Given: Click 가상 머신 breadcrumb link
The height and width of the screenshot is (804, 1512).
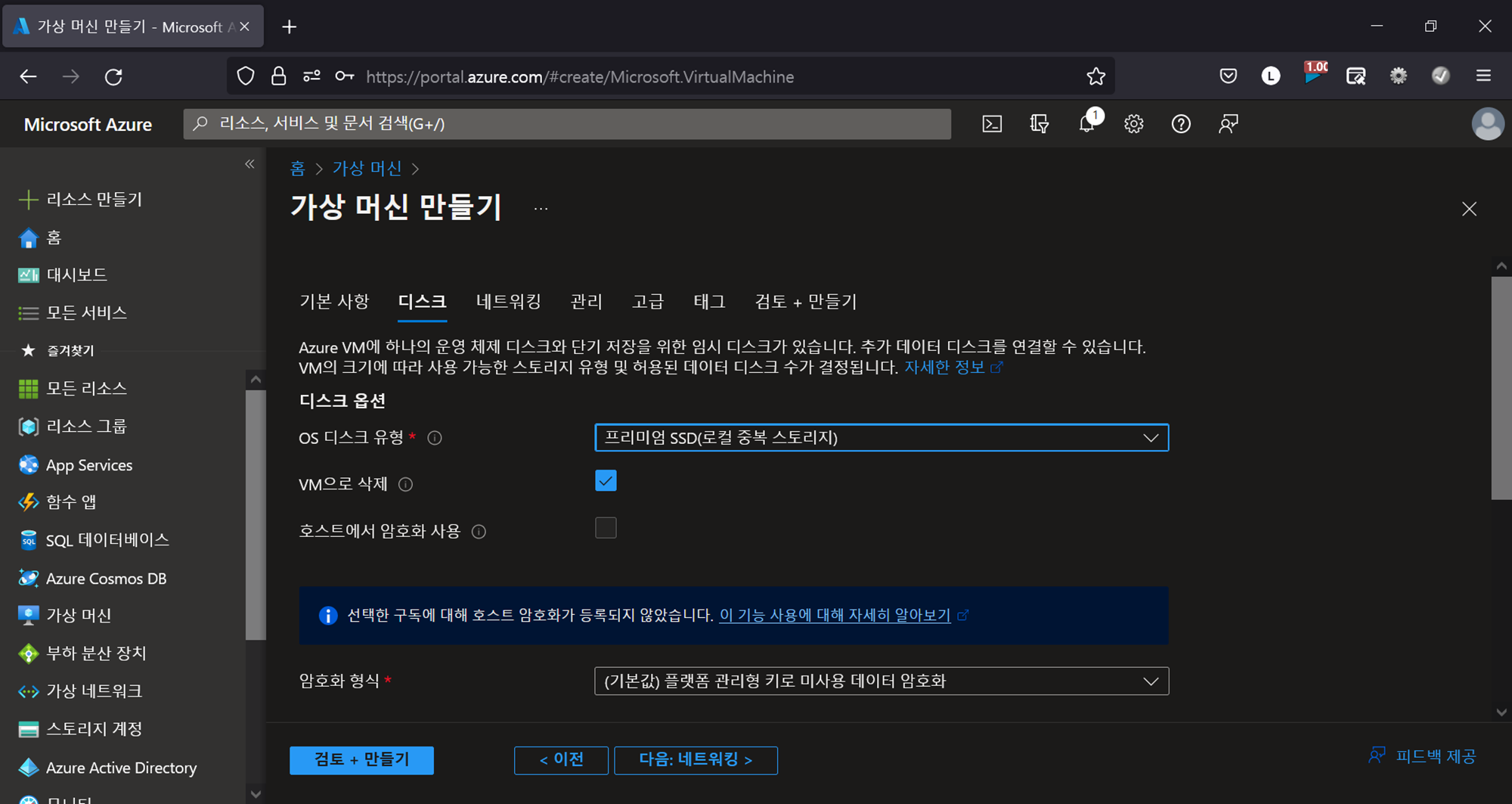Looking at the screenshot, I should tap(367, 169).
